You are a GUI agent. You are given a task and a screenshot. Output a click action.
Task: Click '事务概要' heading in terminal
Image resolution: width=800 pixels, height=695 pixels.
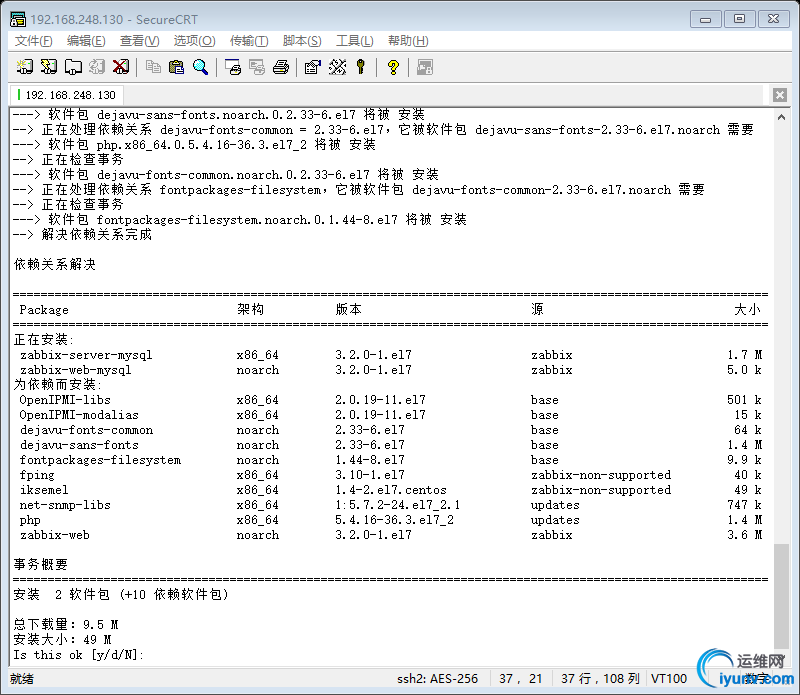click(x=41, y=564)
